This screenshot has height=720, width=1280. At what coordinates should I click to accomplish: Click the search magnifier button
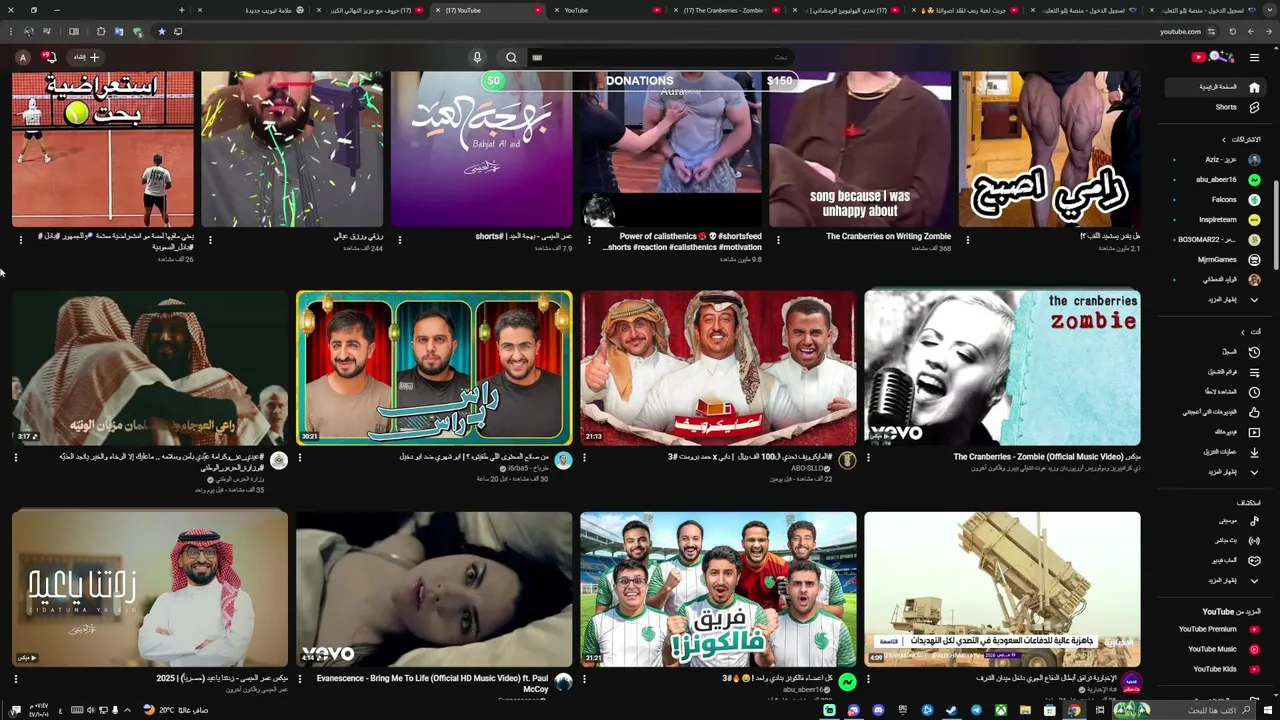[511, 57]
